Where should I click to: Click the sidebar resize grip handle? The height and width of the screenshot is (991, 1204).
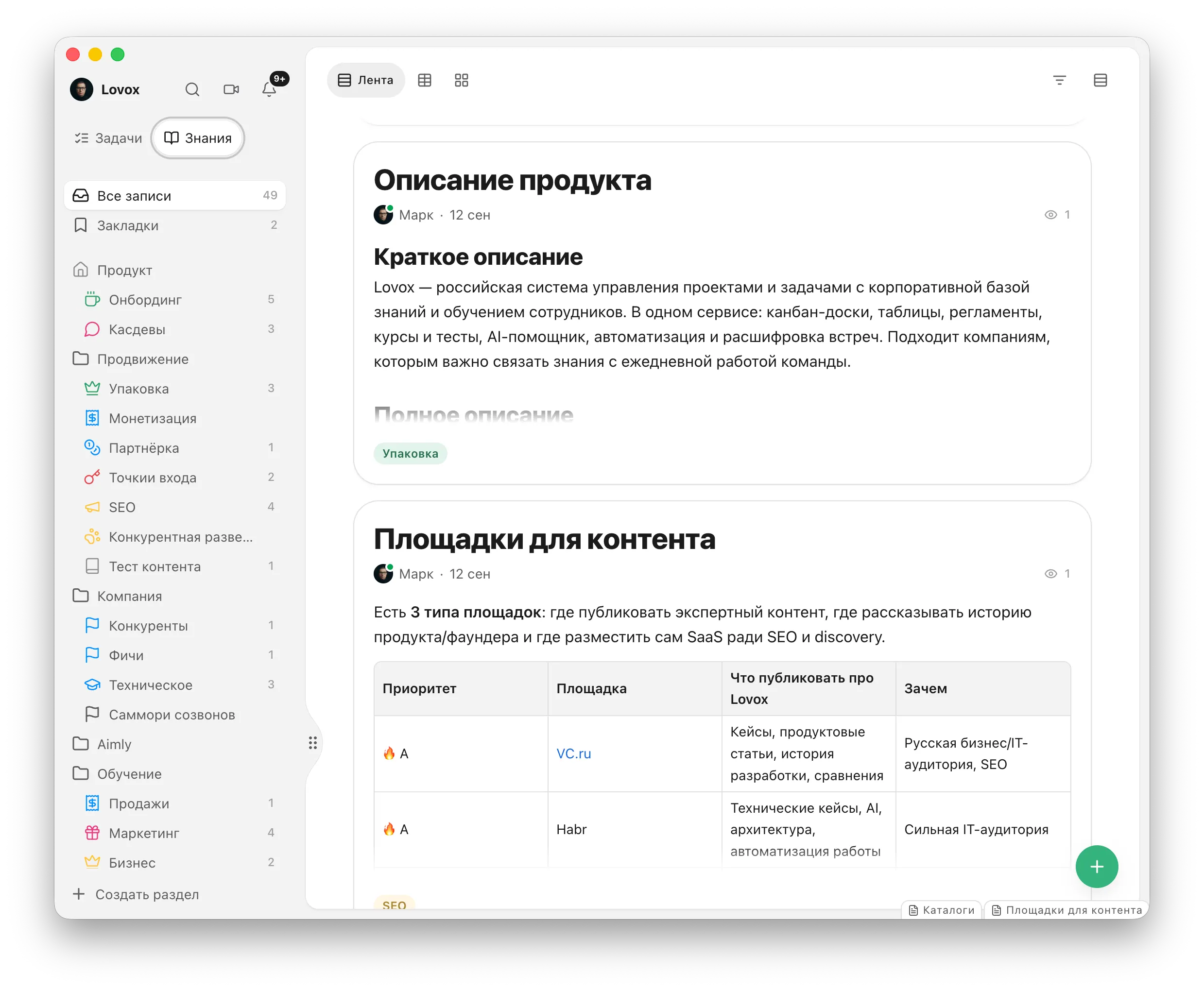[x=313, y=743]
